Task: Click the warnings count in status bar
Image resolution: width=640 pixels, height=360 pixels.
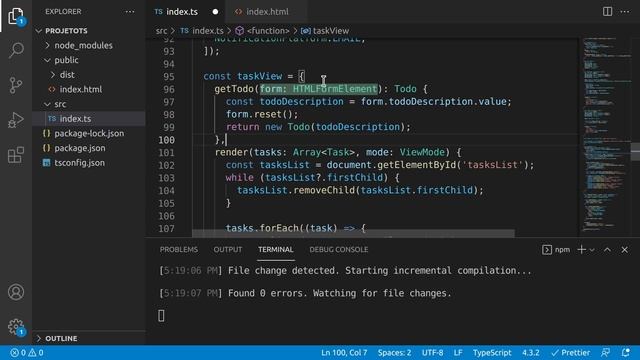Action: 36,353
